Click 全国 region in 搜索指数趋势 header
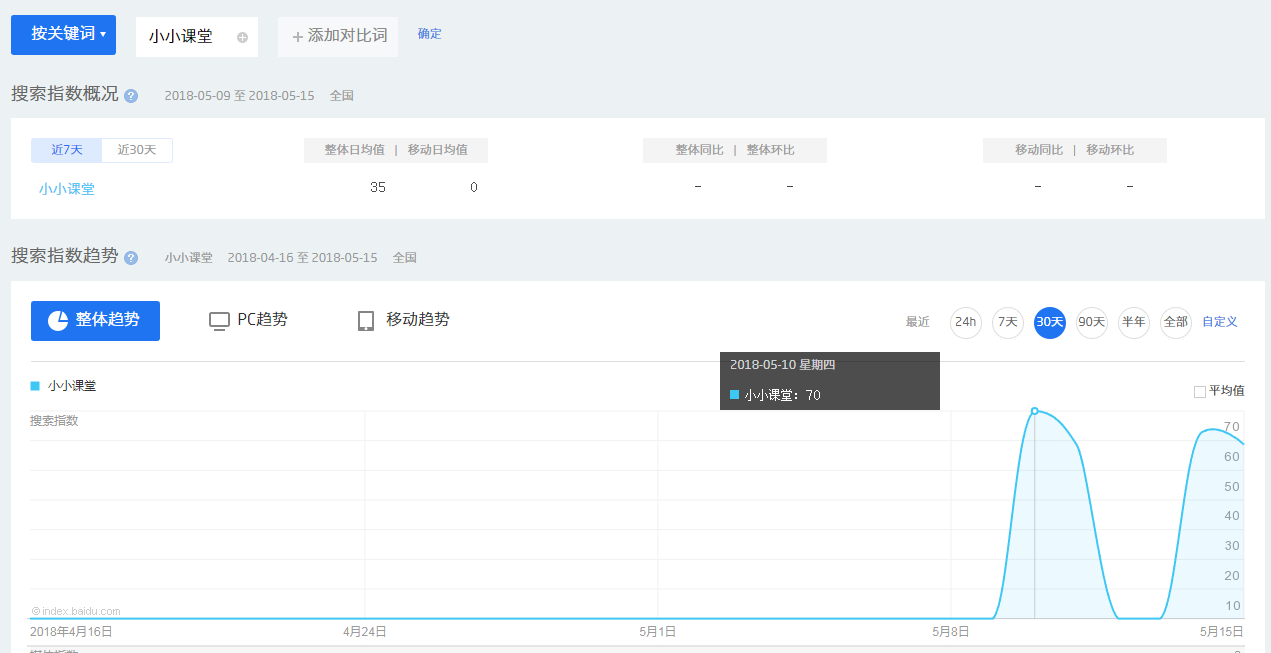 pos(405,257)
